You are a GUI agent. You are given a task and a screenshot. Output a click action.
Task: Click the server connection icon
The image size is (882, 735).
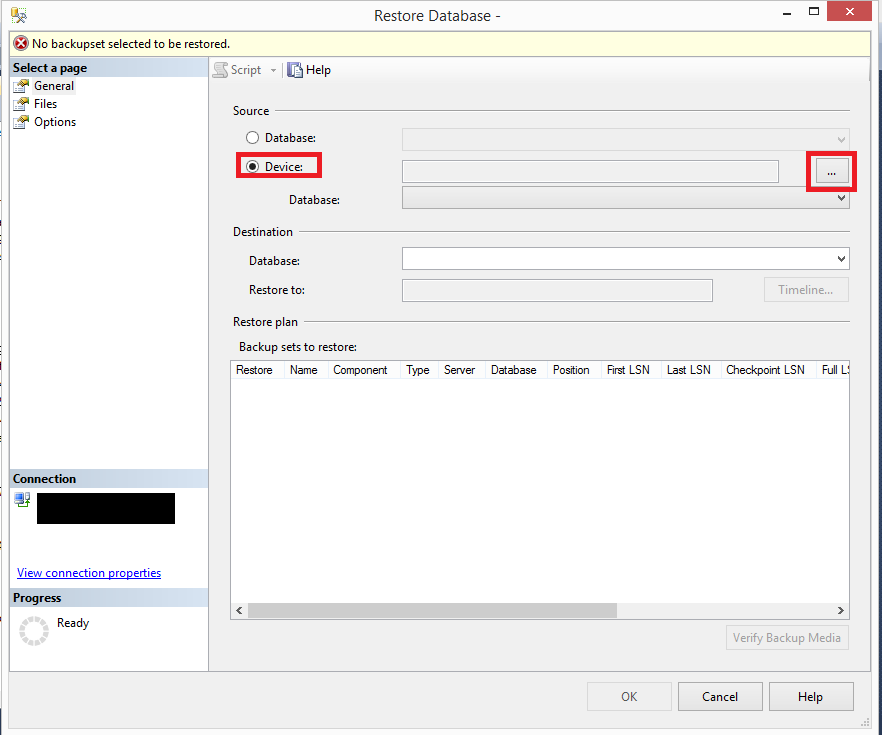(22, 500)
